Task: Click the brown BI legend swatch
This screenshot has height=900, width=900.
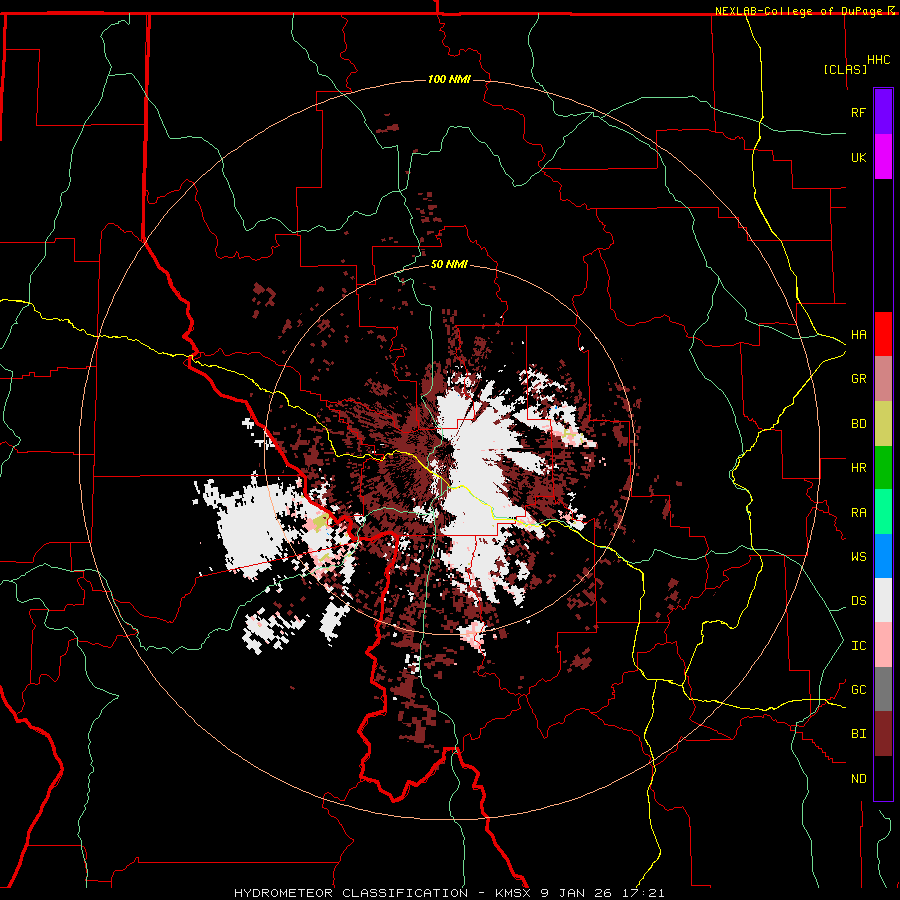Action: point(883,734)
